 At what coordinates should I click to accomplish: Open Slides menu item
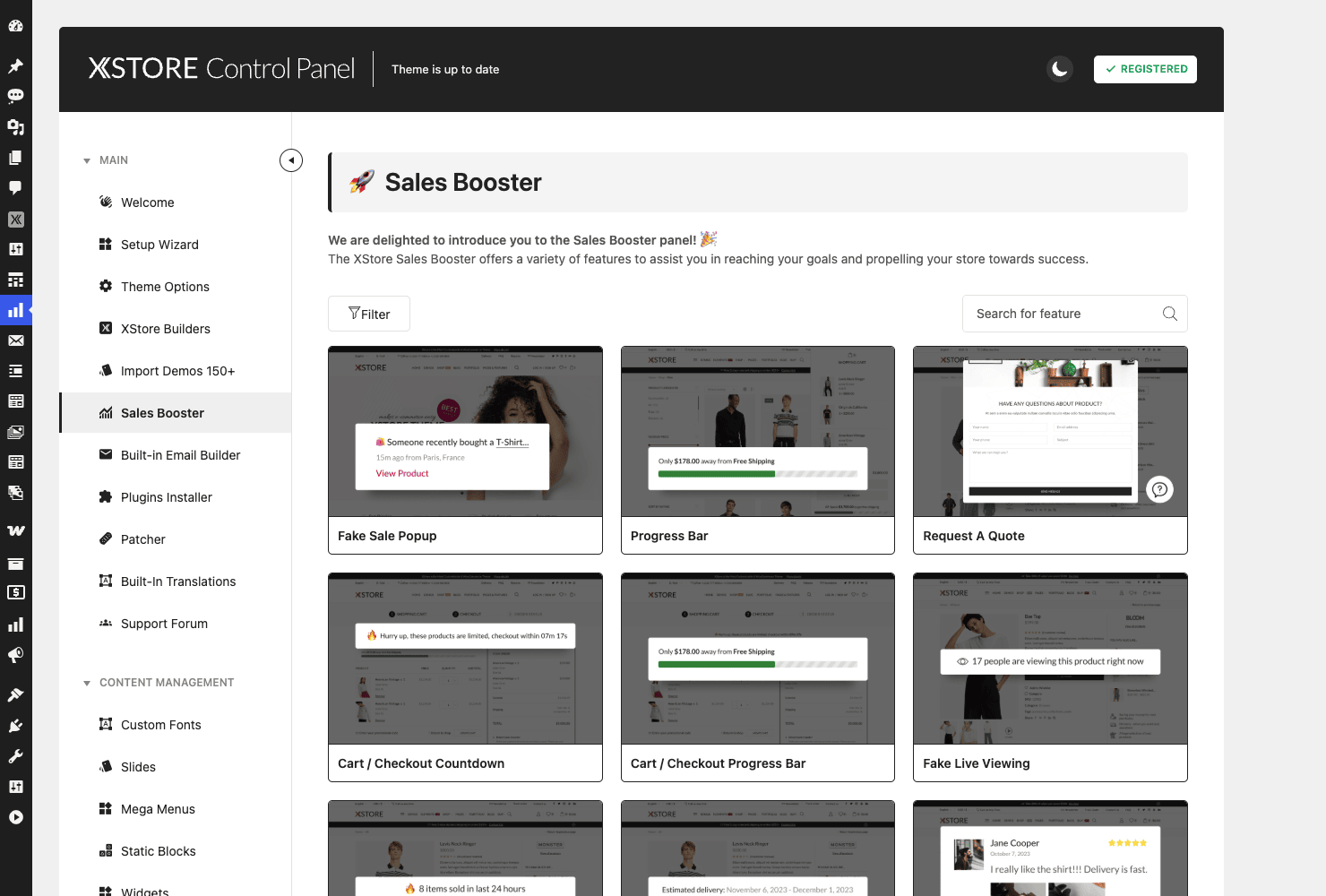176,767
